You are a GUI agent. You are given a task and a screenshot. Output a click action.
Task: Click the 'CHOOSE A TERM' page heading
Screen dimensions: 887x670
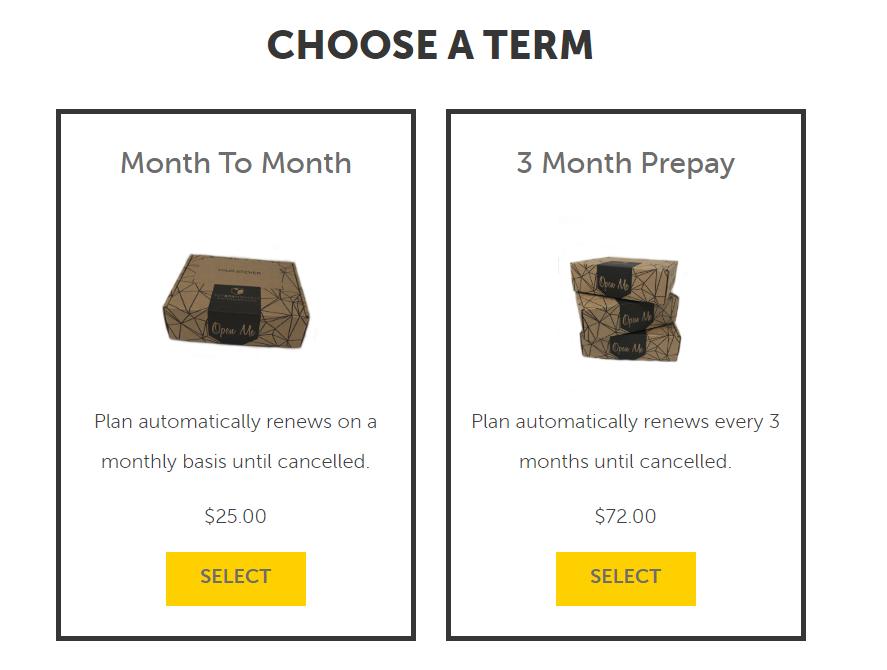click(430, 45)
